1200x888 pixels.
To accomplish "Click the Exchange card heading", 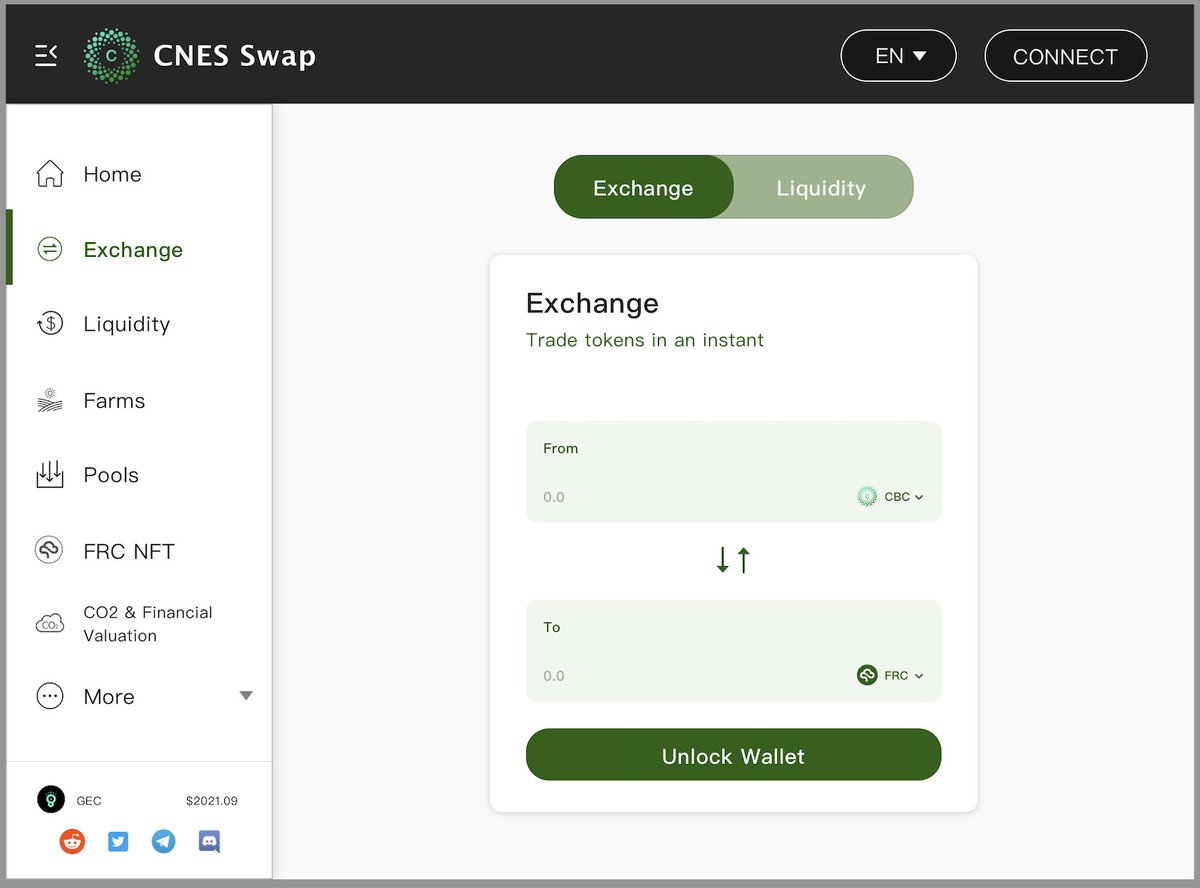I will pos(592,303).
